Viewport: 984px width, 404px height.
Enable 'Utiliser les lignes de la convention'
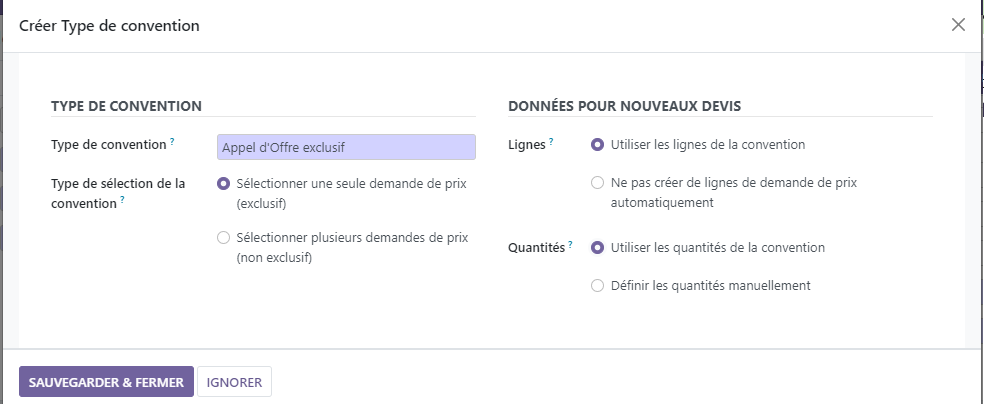click(x=597, y=145)
